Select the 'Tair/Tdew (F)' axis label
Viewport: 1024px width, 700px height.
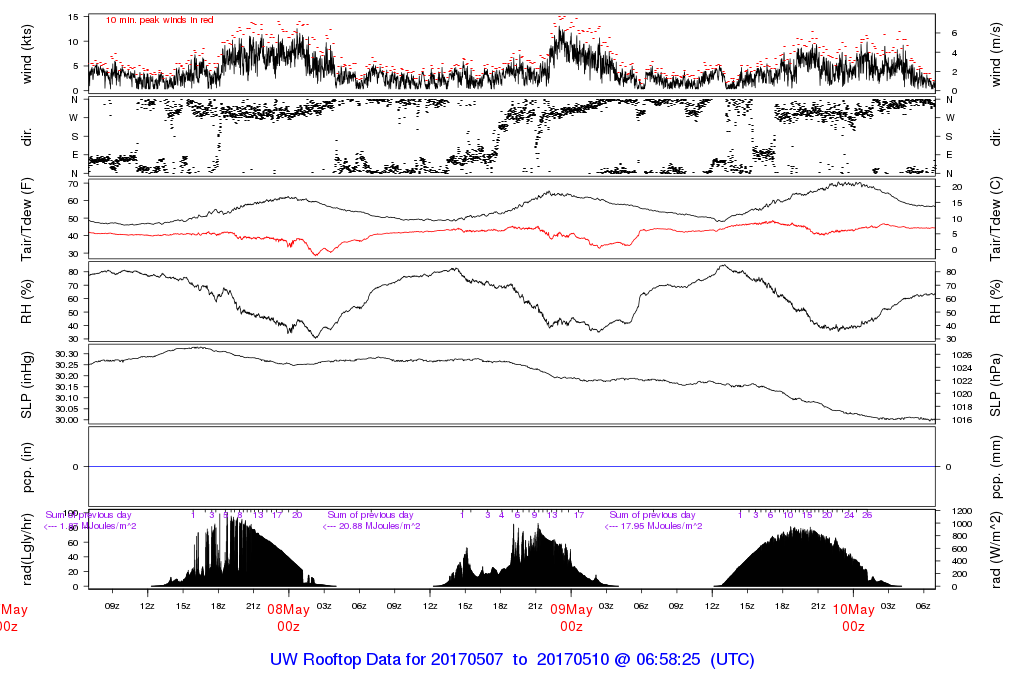27,219
